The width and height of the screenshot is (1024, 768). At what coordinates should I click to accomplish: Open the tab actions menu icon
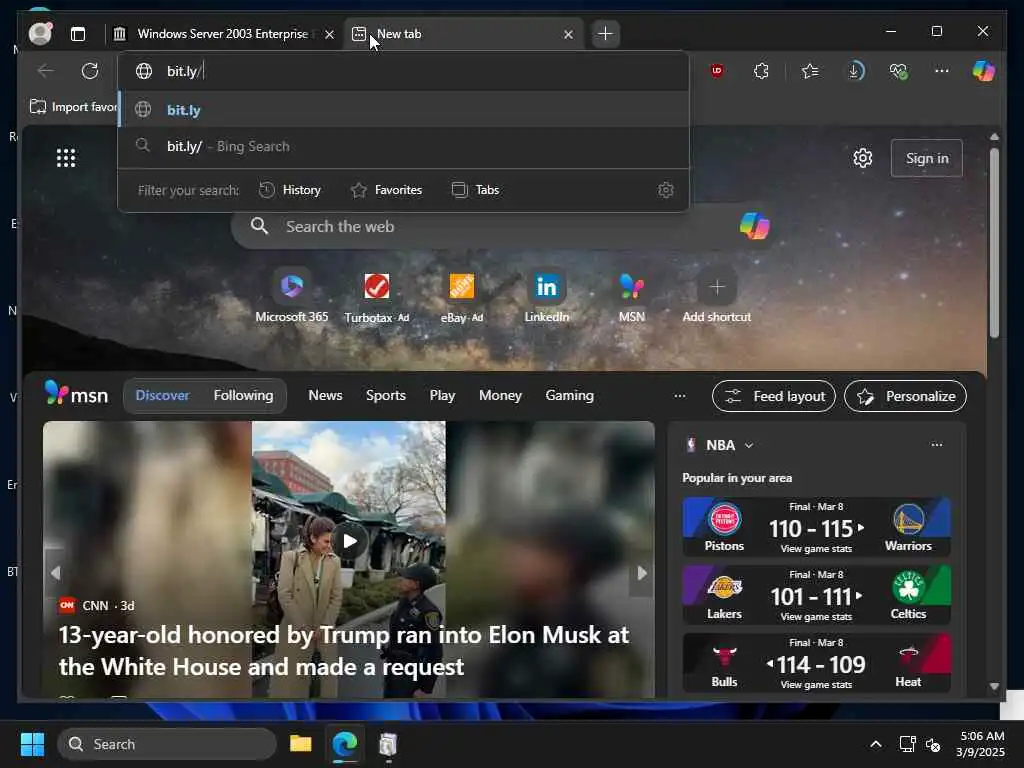point(78,34)
